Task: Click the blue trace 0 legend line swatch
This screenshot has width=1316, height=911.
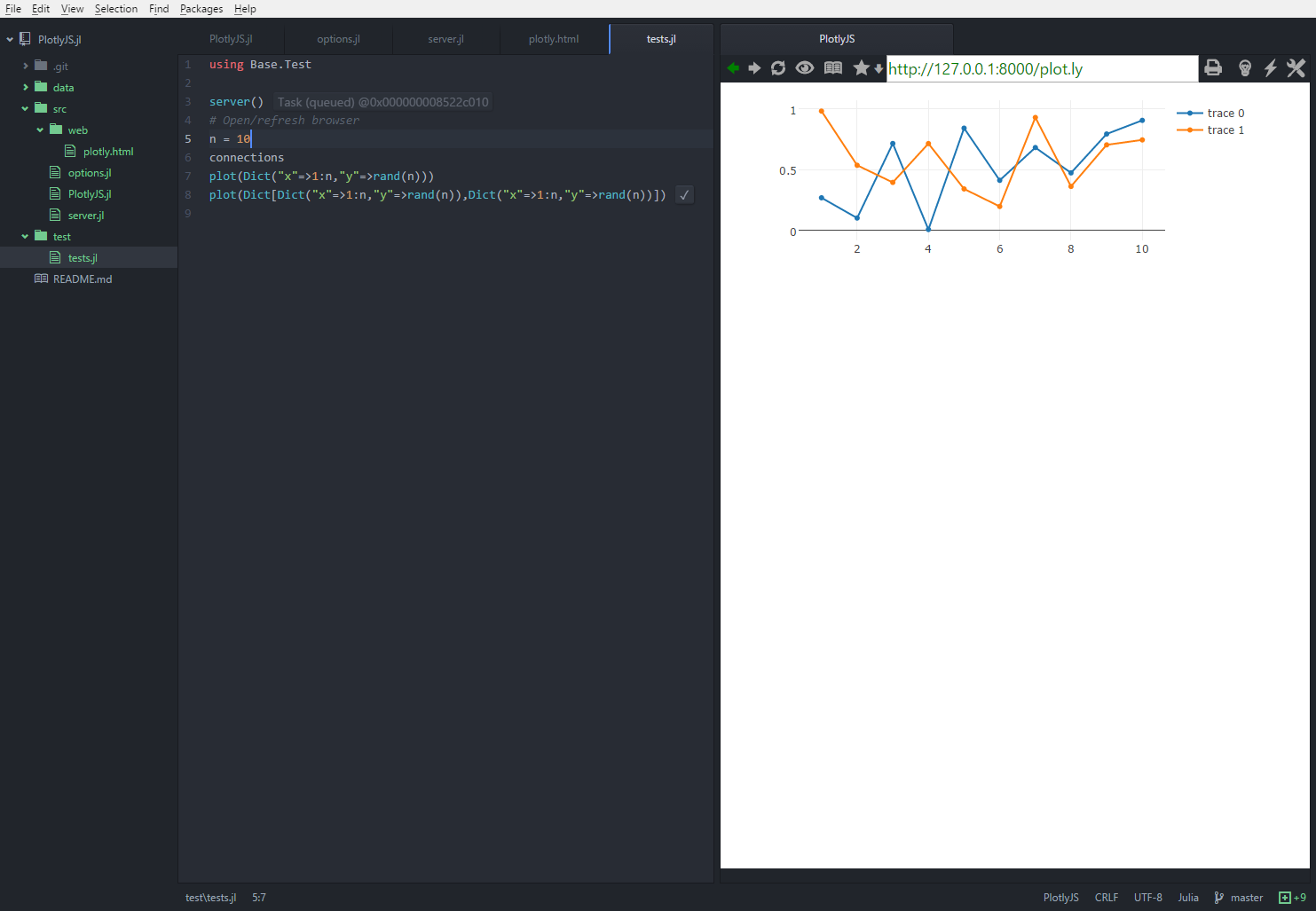Action: pyautogui.click(x=1189, y=113)
